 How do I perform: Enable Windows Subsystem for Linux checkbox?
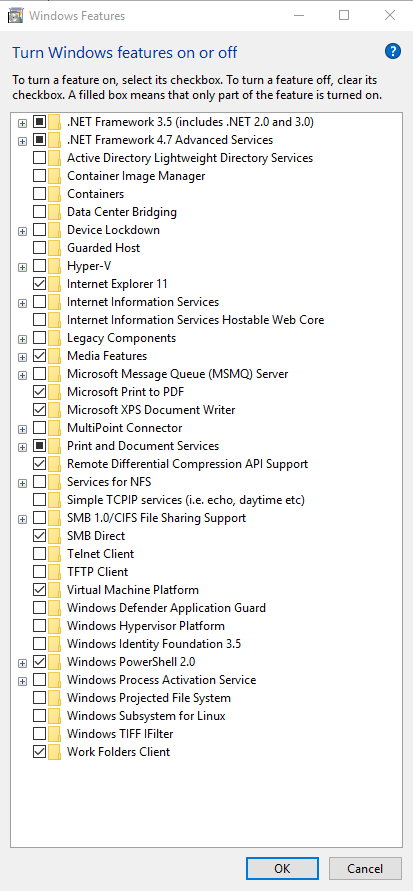pyautogui.click(x=39, y=716)
